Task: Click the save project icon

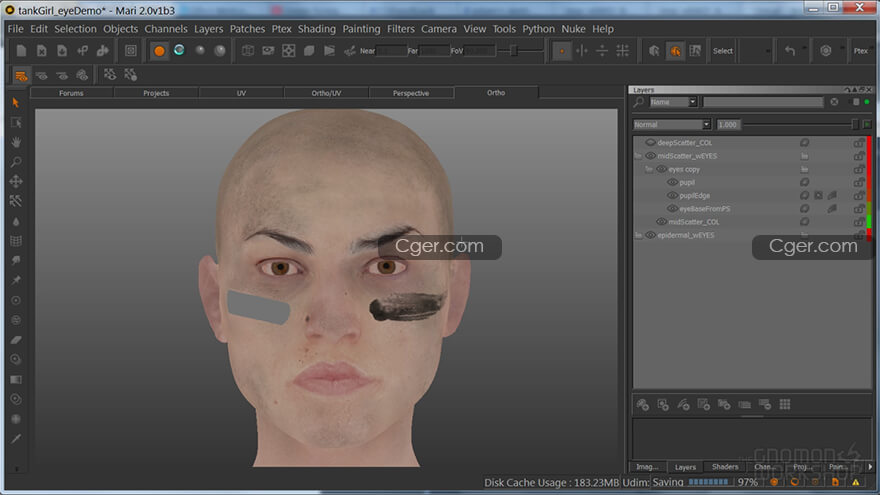Action: 62,51
